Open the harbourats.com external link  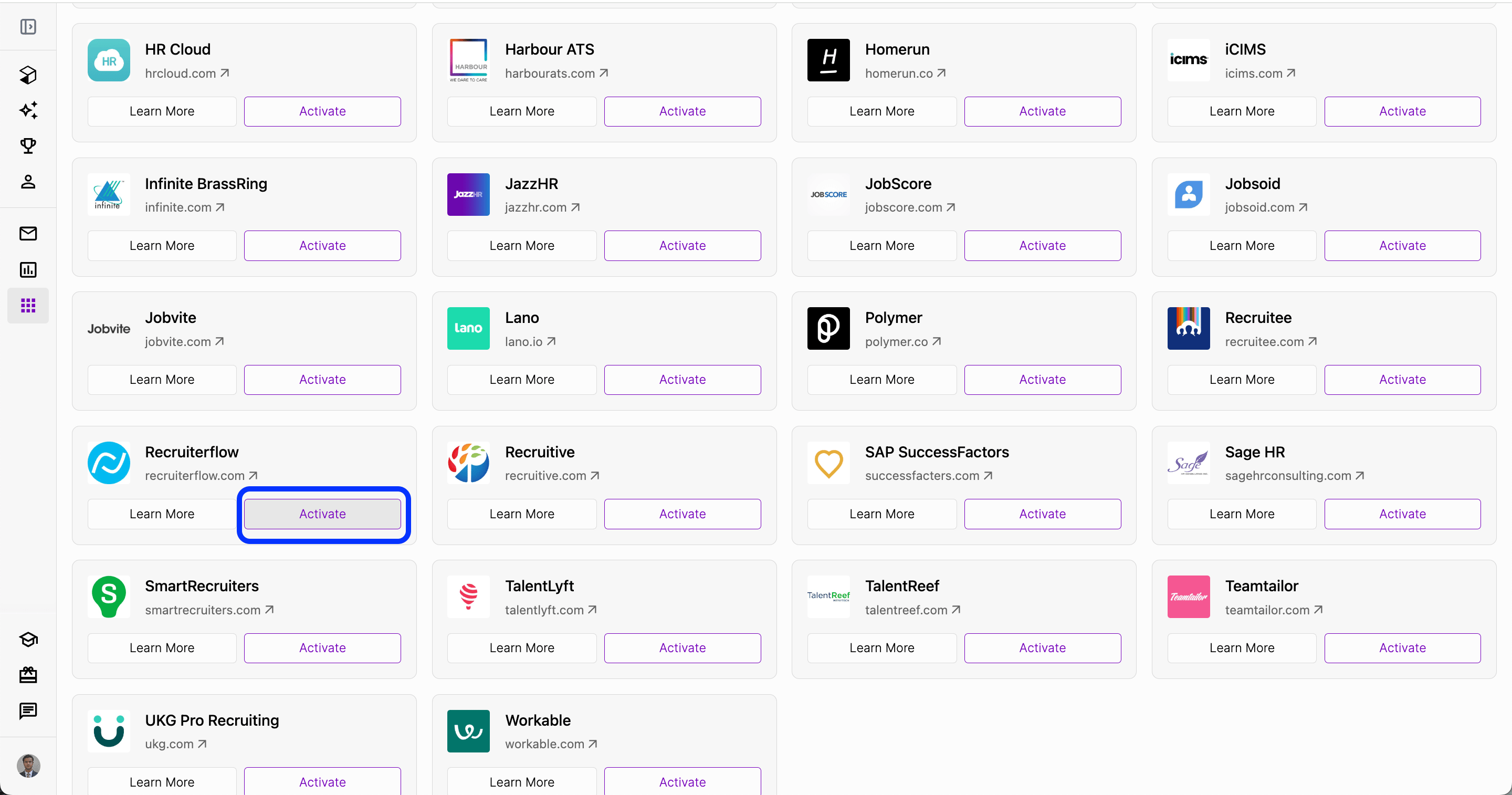[556, 74]
